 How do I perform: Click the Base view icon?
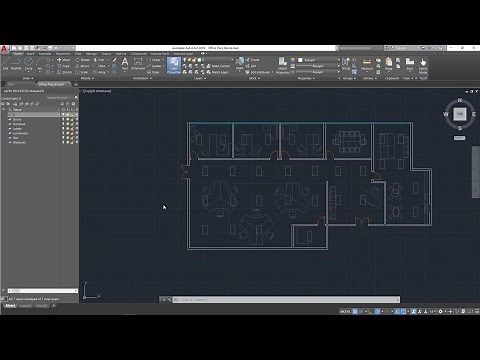[x=410, y=63]
